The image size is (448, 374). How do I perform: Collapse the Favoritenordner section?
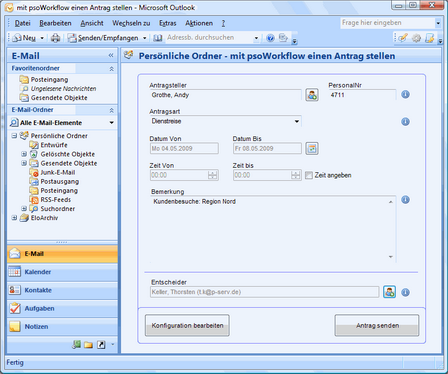click(x=111, y=69)
